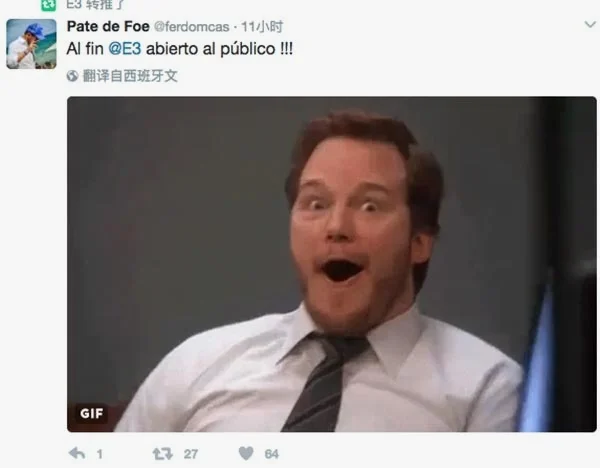
Task: Click the globe translation icon
Action: pyautogui.click(x=72, y=76)
